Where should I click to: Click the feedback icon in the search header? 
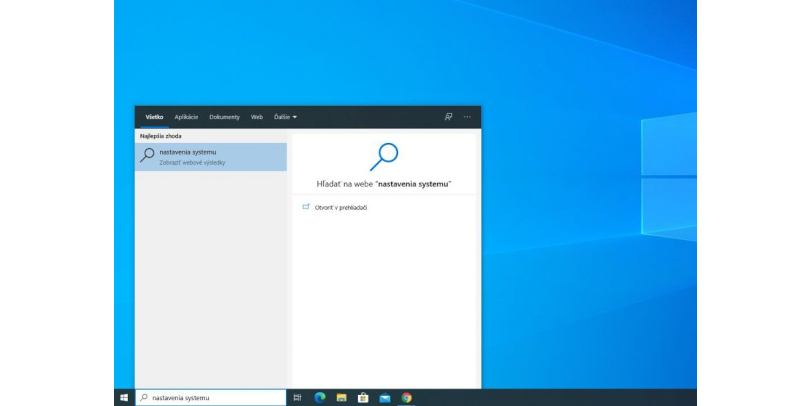click(448, 117)
